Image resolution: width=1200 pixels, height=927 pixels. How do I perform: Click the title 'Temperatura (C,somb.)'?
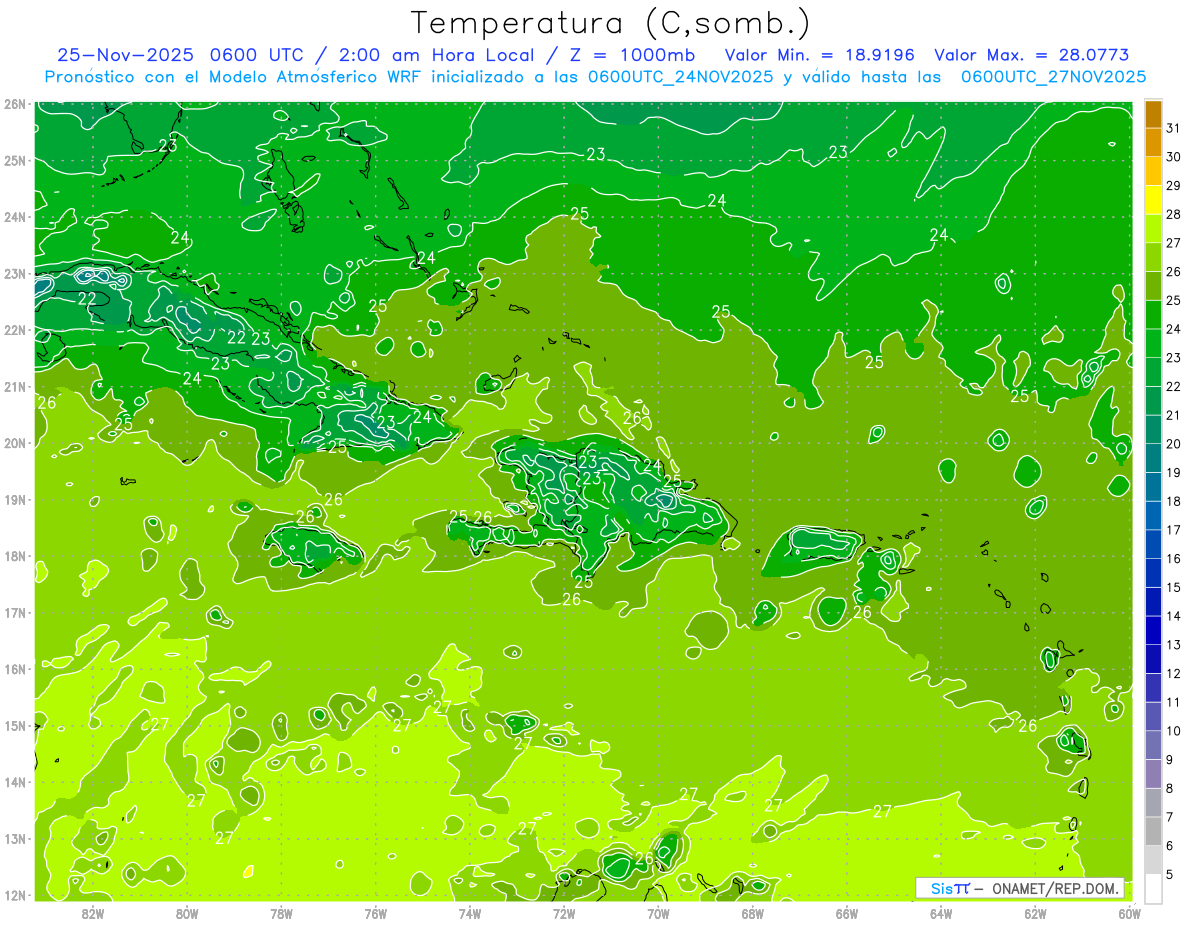click(x=611, y=23)
